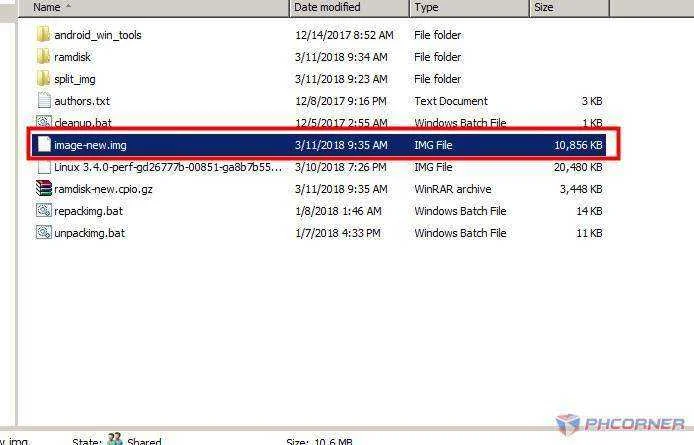Viewport: 694px width, 445px height.
Task: Click the cleanup.bat batch file icon
Action: coord(43,121)
